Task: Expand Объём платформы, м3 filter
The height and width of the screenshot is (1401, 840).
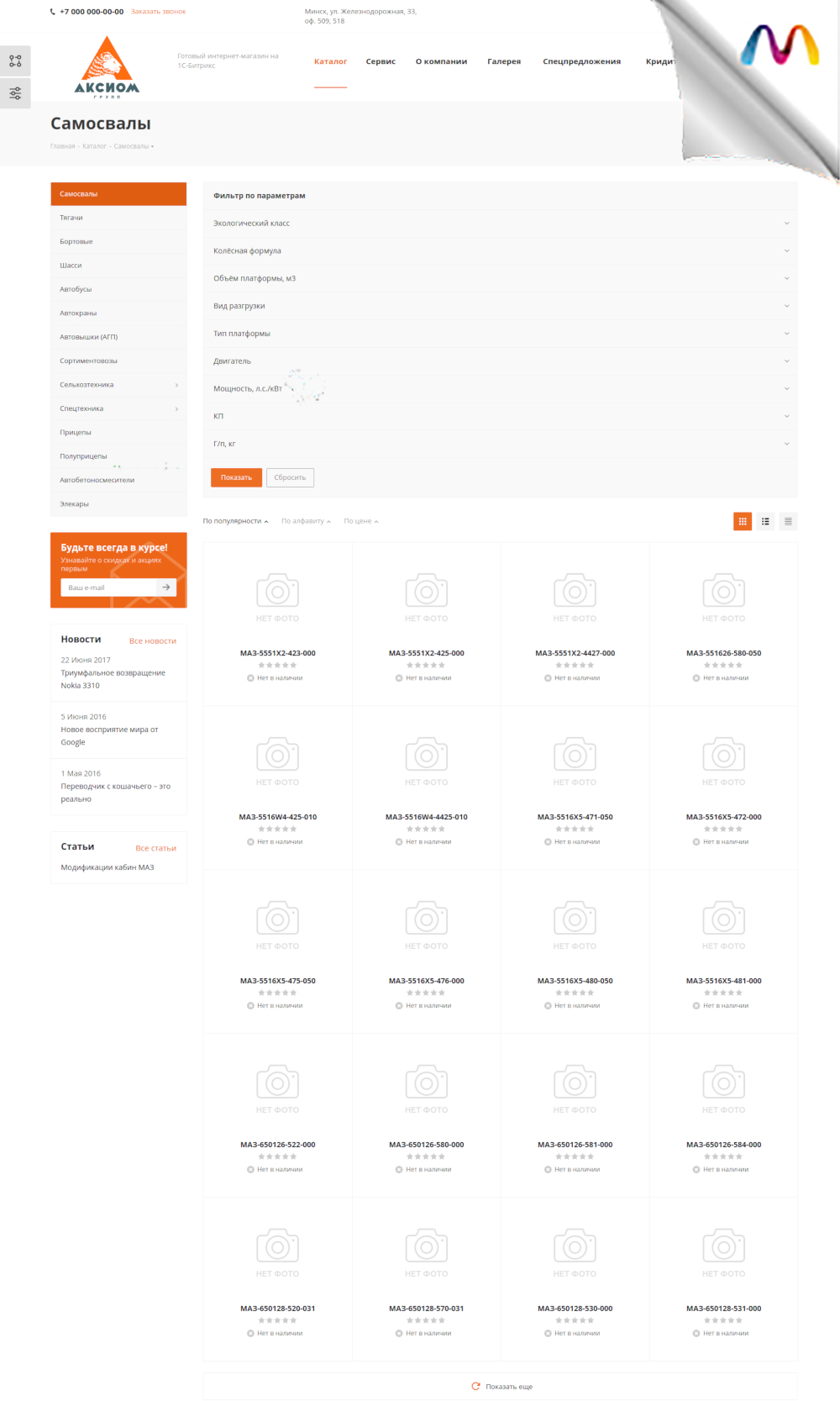Action: (500, 278)
